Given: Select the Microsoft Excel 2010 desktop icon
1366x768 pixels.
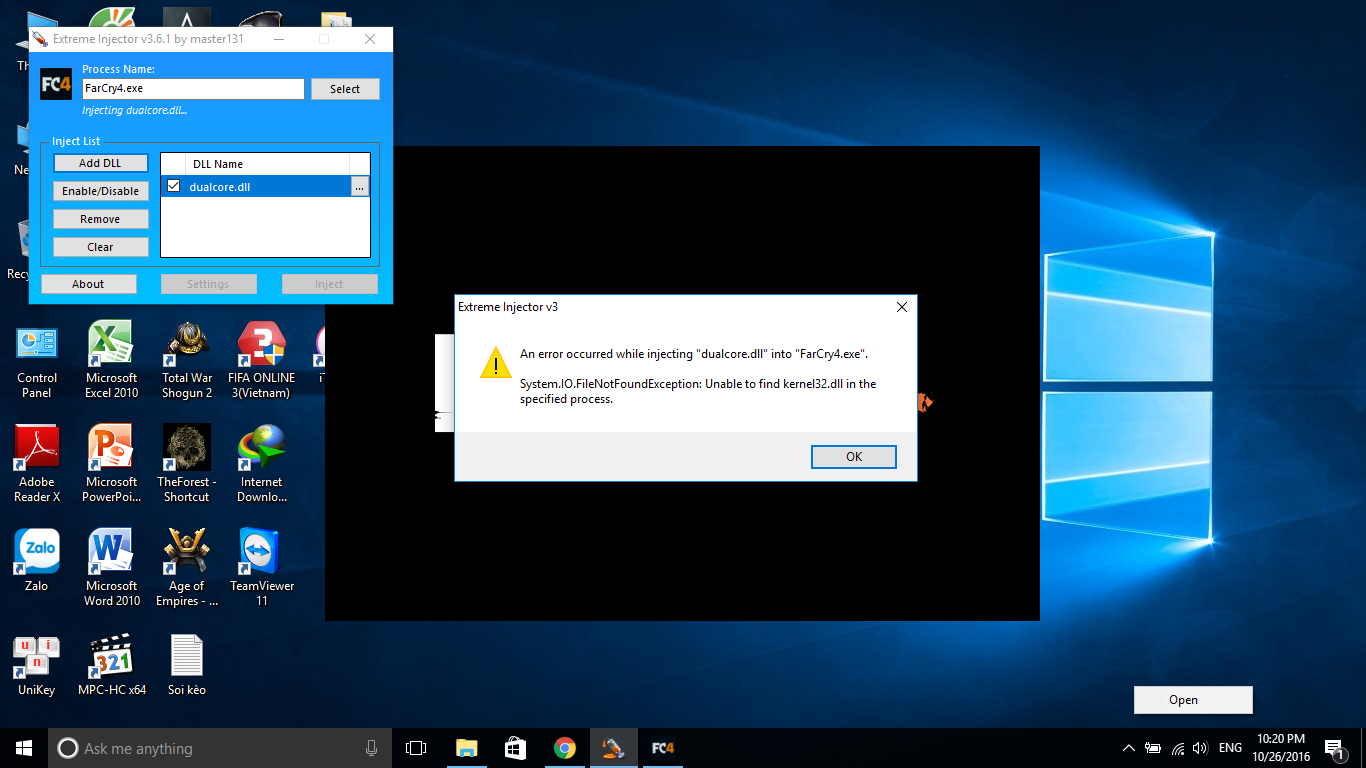Looking at the screenshot, I should pos(111,359).
